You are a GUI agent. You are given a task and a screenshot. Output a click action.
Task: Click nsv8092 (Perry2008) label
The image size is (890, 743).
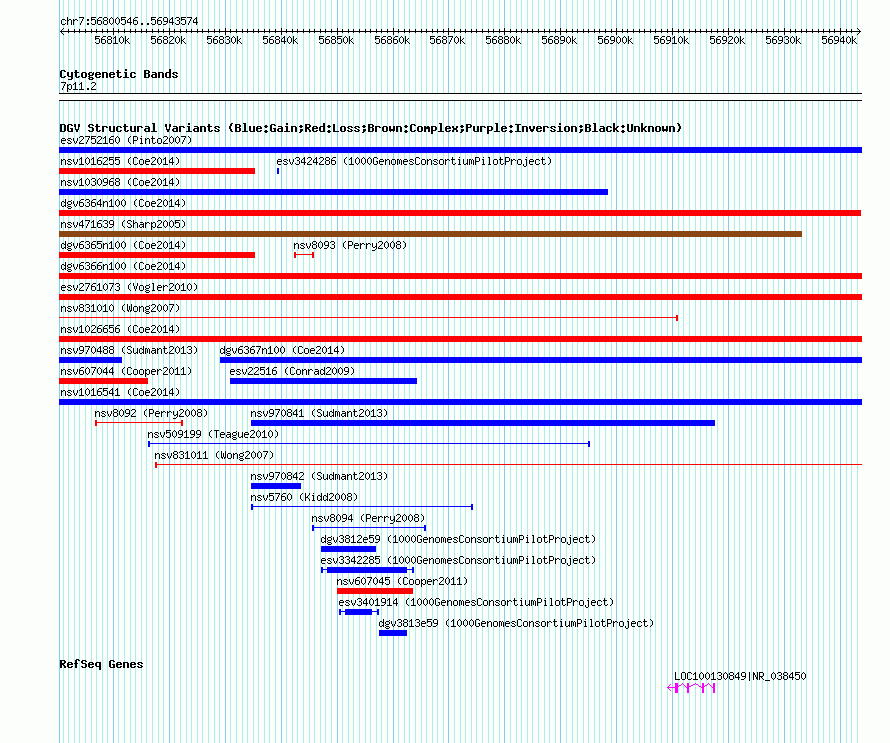(151, 413)
